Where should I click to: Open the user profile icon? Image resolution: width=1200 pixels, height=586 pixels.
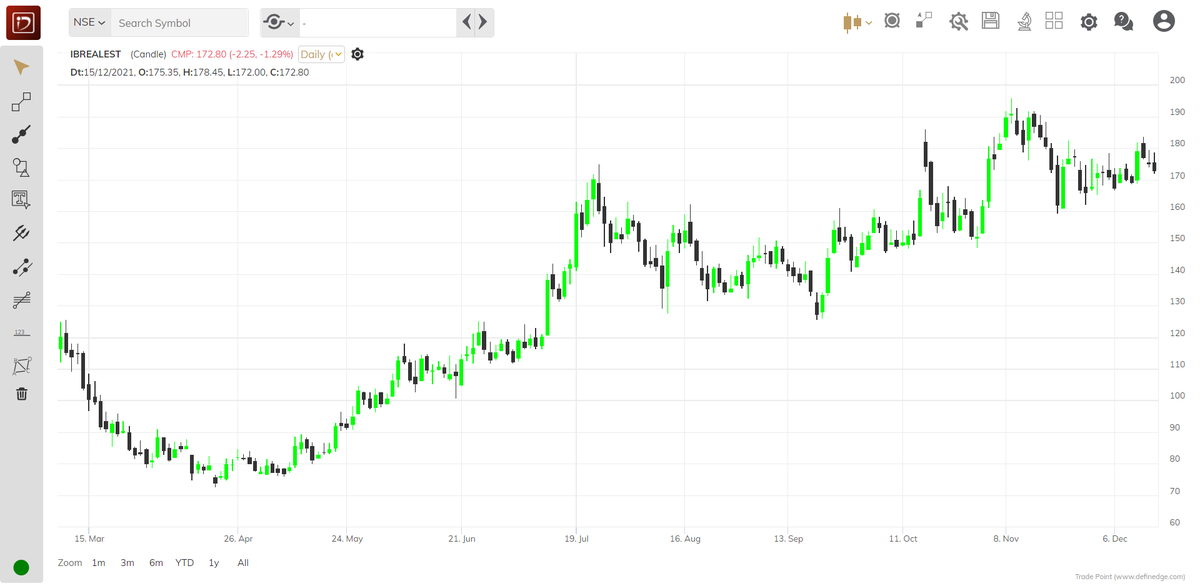[1165, 20]
